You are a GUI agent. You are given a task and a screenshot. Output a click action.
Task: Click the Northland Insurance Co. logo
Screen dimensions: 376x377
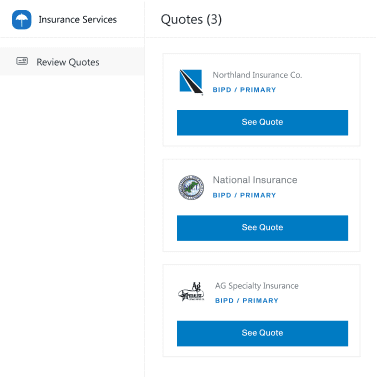coord(191,82)
